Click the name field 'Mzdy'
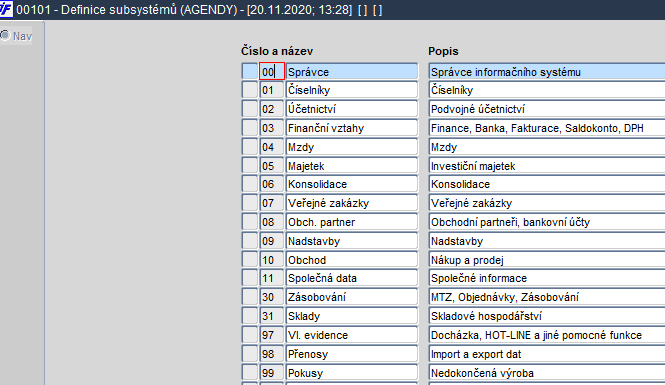 point(352,147)
